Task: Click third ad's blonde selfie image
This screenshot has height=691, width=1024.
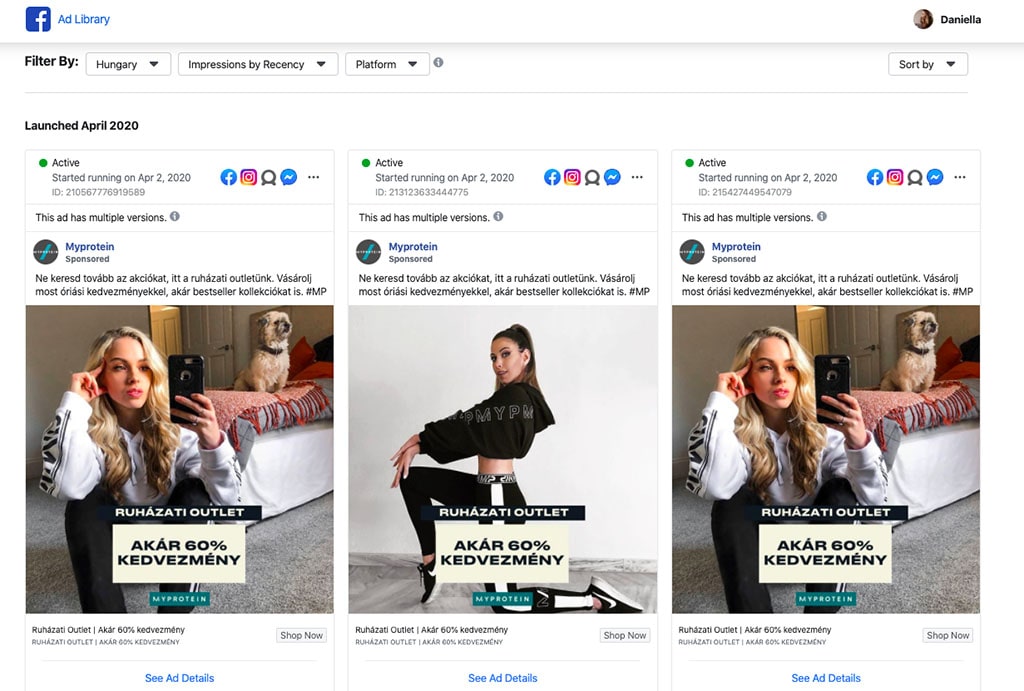Action: pyautogui.click(x=826, y=459)
